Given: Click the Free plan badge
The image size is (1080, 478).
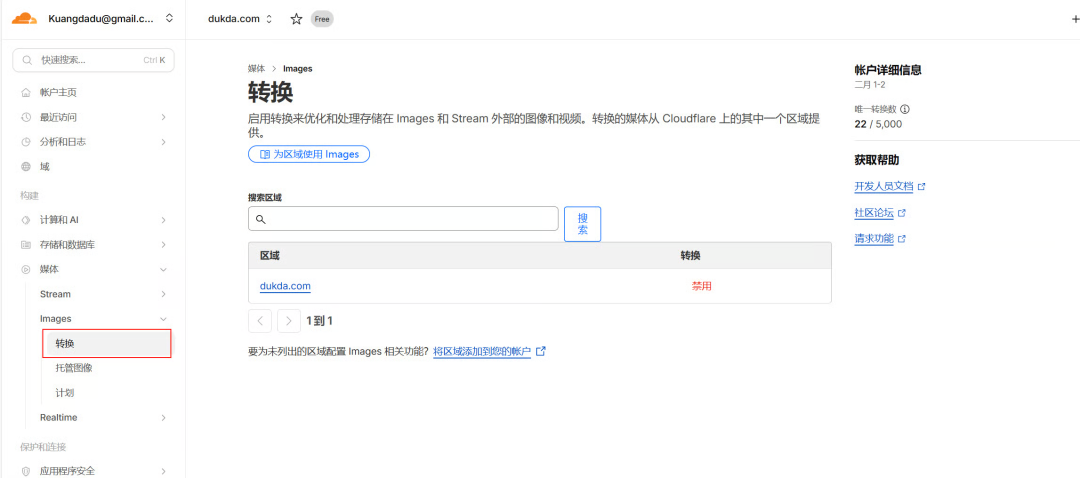Looking at the screenshot, I should [x=322, y=19].
